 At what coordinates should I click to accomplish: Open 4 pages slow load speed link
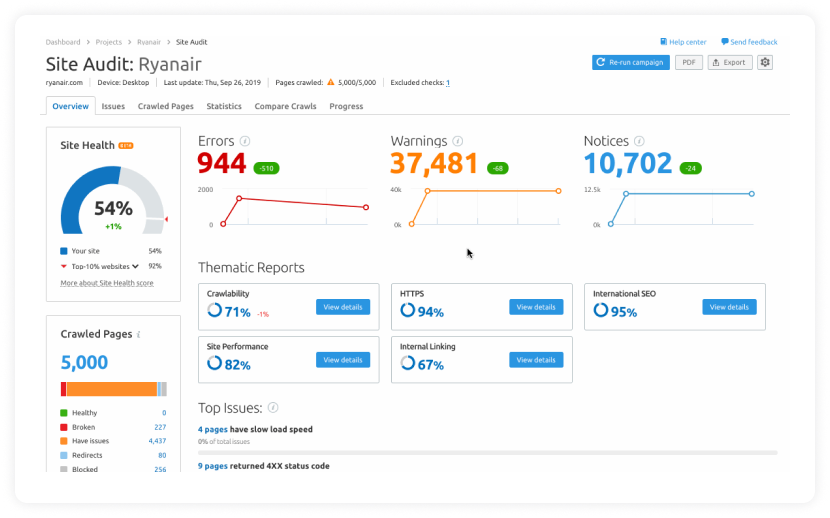coord(213,429)
